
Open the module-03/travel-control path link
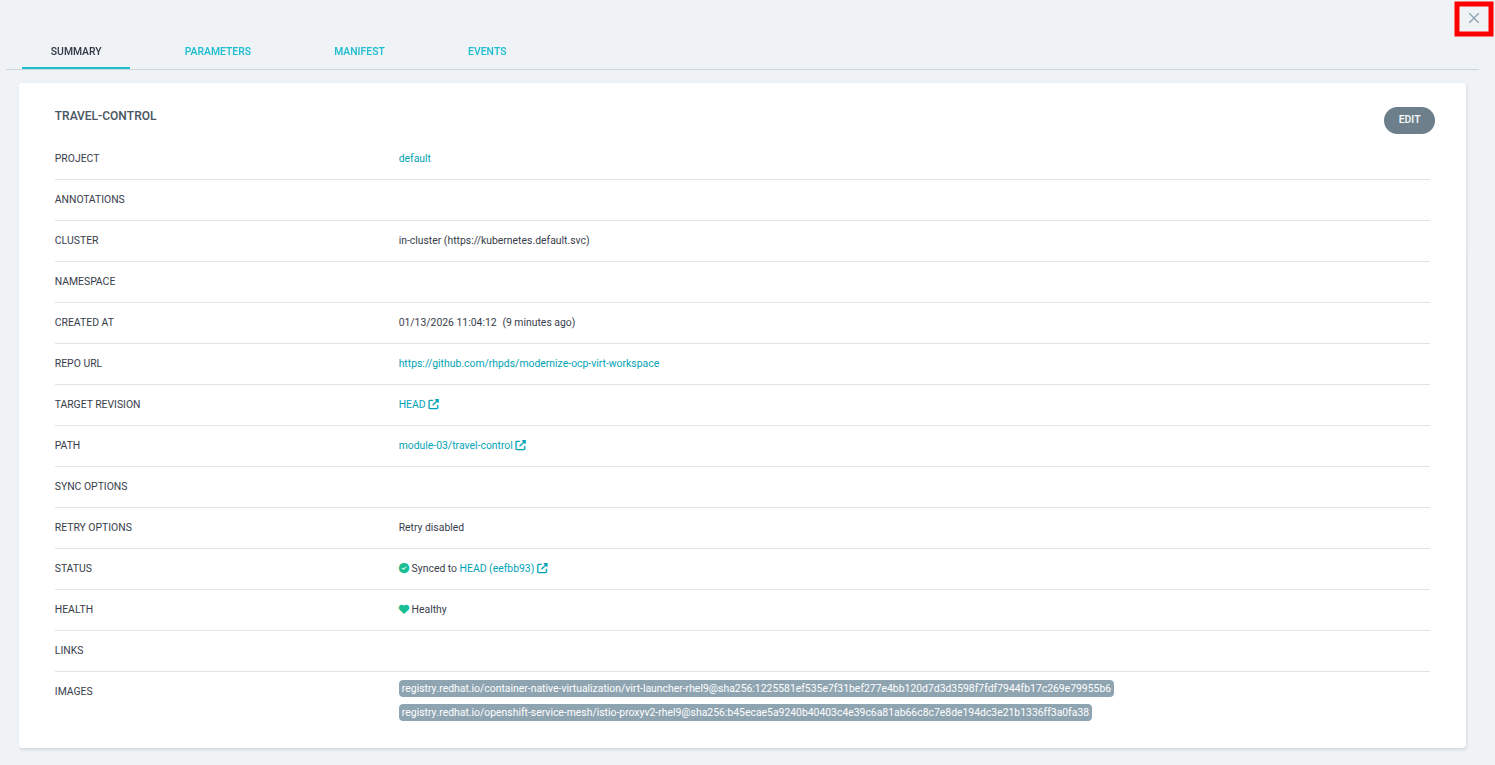pos(455,445)
